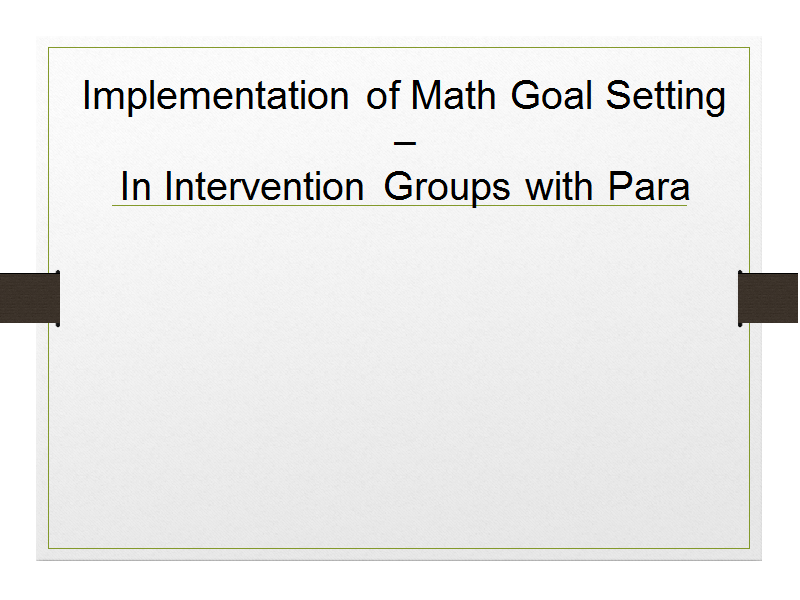The image size is (800, 600).
Task: Click the word "Groups" in second line
Action: point(446,188)
